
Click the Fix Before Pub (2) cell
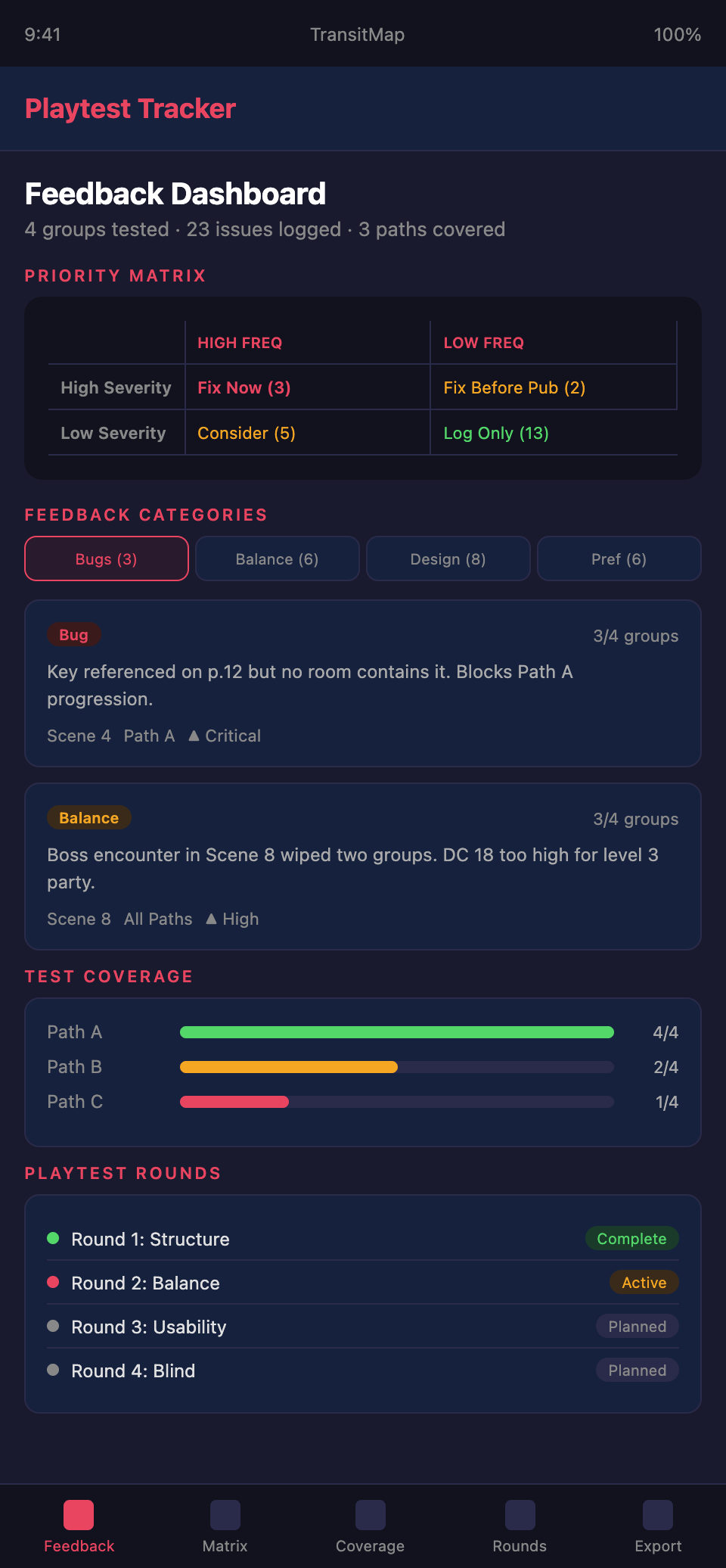(x=514, y=387)
